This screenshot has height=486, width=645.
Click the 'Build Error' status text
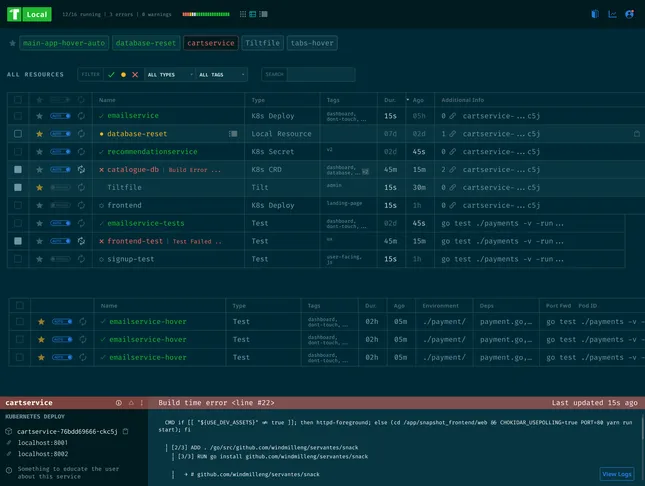(188, 170)
